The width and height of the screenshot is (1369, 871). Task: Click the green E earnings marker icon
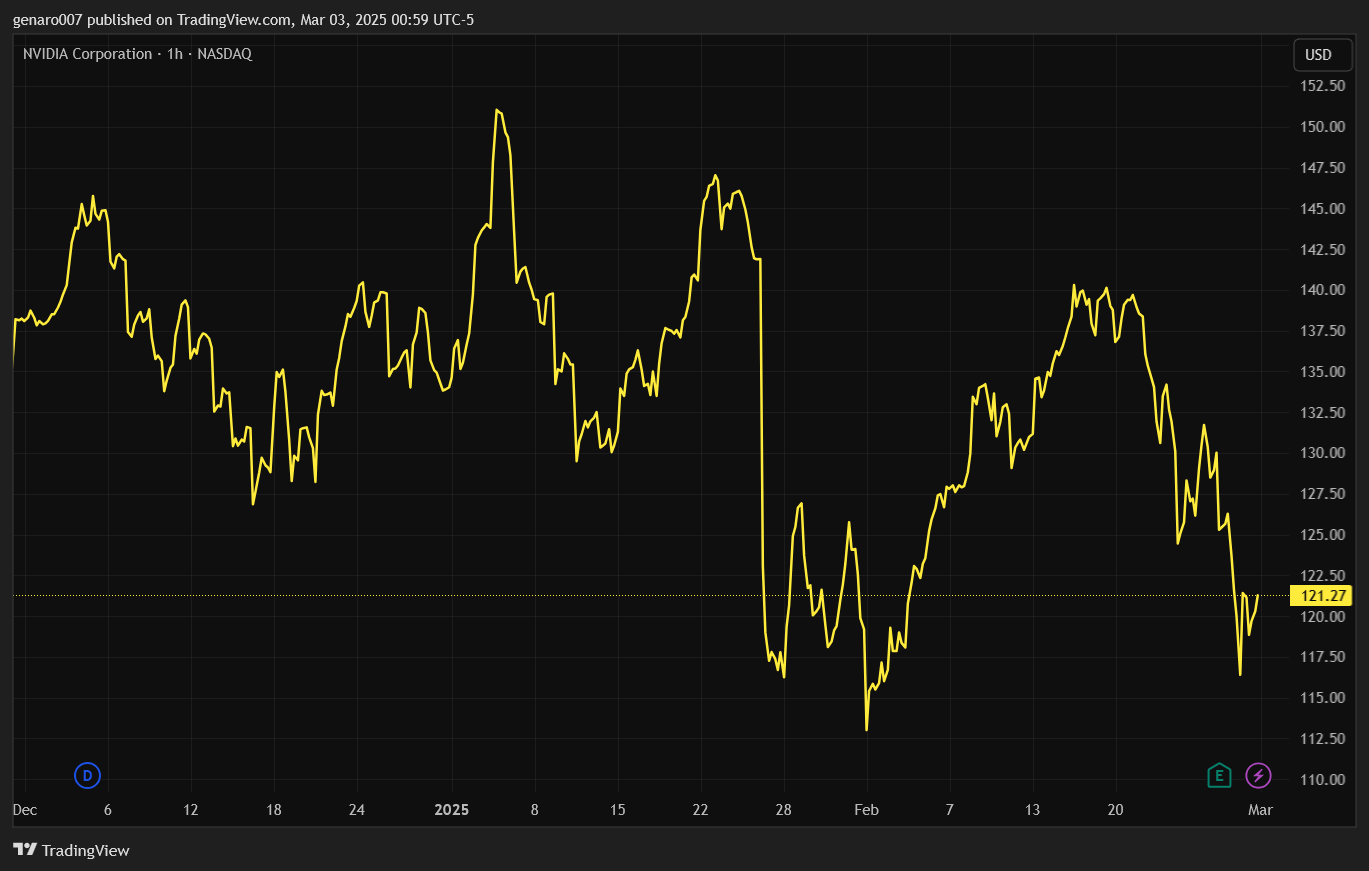pyautogui.click(x=1219, y=775)
